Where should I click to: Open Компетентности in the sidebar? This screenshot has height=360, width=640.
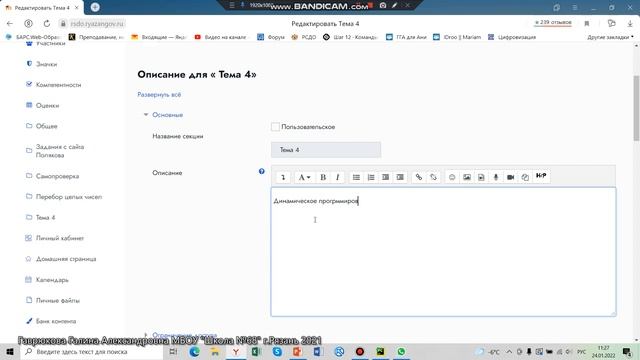pyautogui.click(x=58, y=84)
